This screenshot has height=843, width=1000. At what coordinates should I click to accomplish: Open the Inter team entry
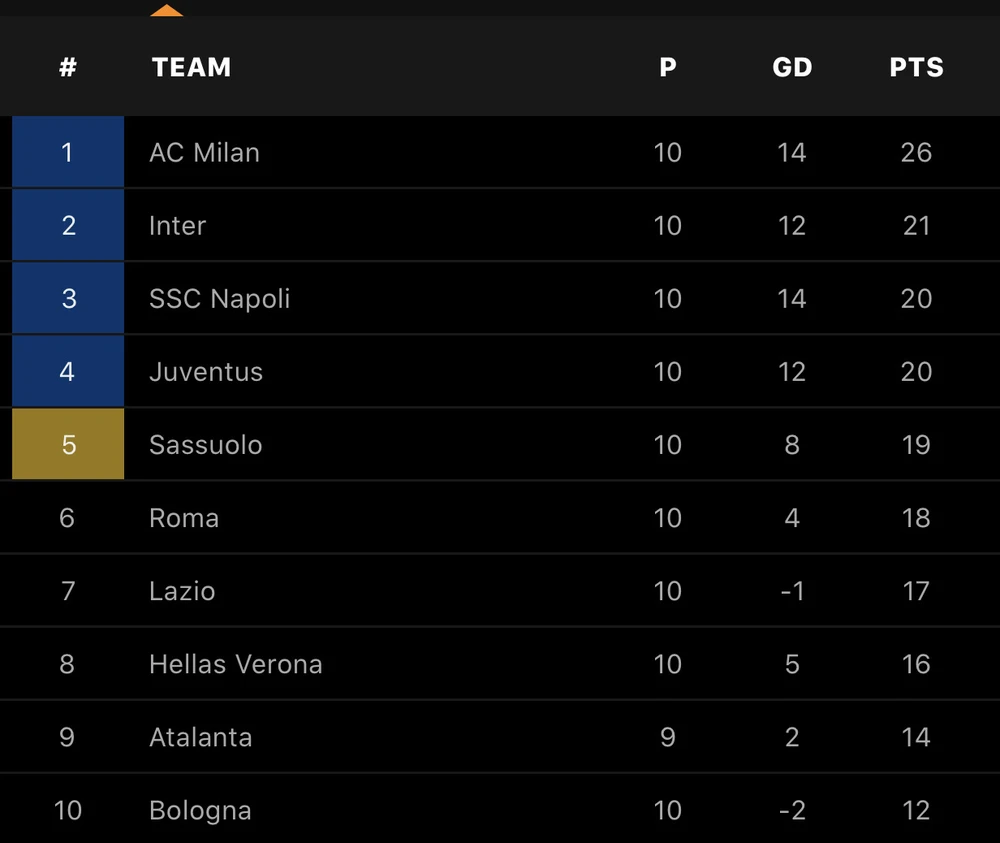pos(177,225)
